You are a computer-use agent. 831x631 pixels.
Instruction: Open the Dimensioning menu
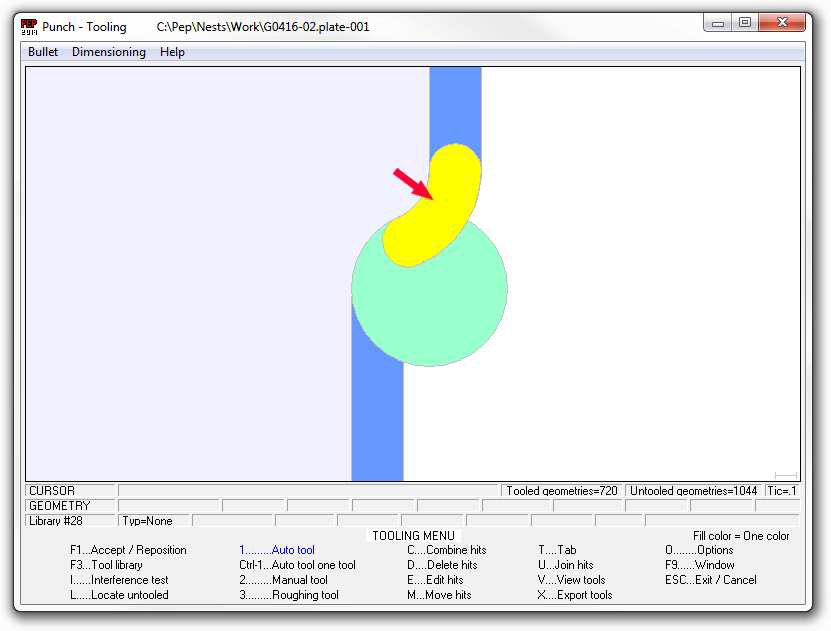(x=108, y=52)
